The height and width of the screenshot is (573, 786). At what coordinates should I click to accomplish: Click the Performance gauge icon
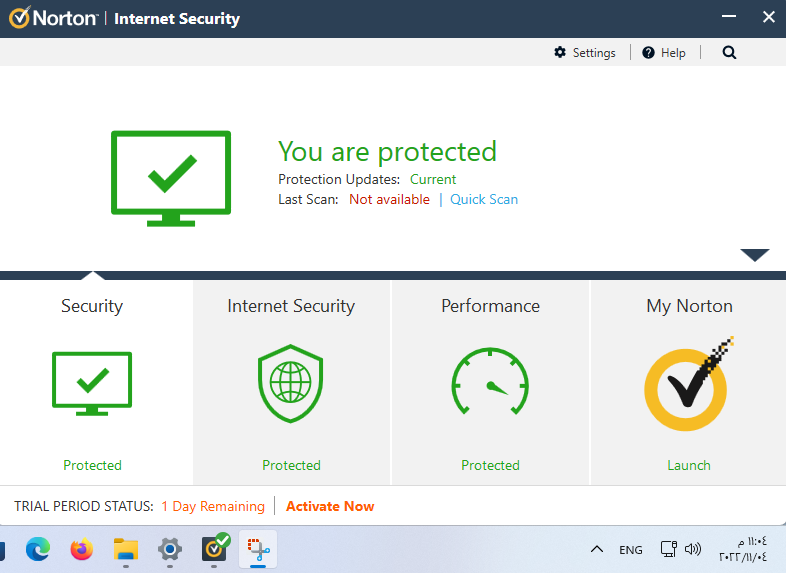[x=490, y=381]
